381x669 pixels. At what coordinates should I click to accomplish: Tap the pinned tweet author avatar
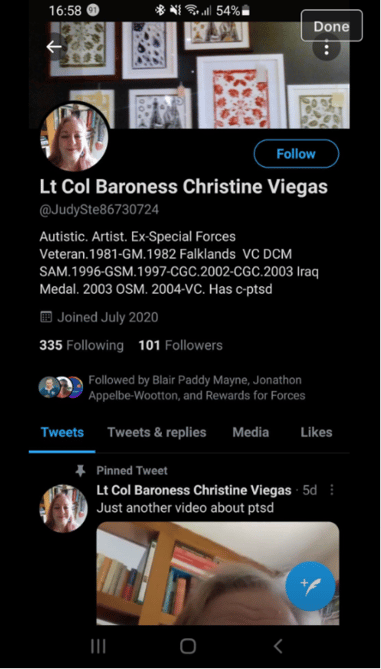click(64, 509)
